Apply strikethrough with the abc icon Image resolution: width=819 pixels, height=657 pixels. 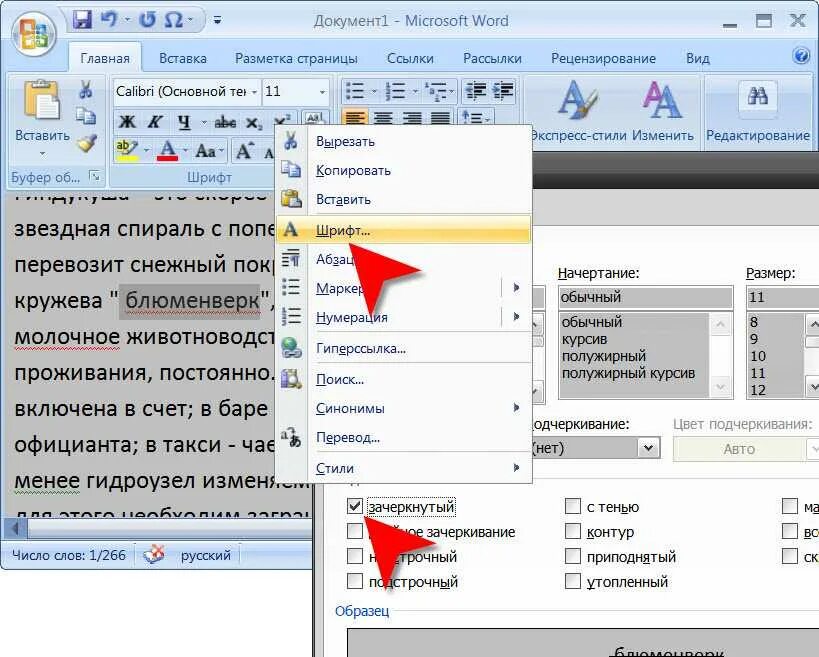[x=225, y=122]
